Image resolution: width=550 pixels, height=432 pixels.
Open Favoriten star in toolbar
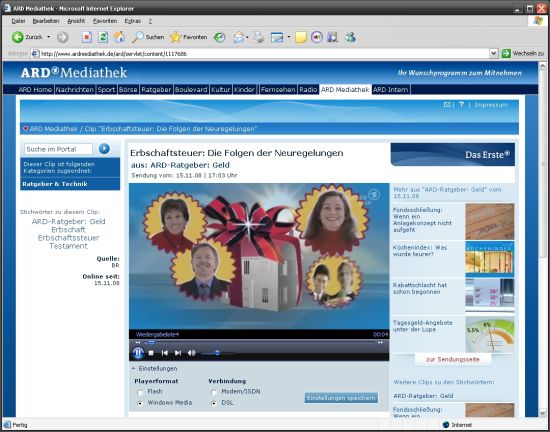(188, 37)
